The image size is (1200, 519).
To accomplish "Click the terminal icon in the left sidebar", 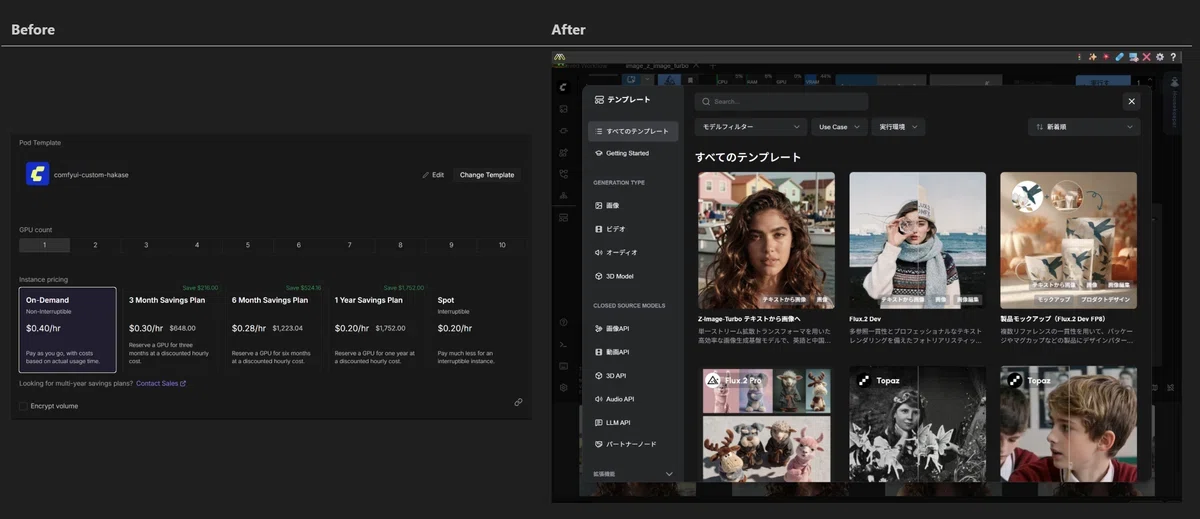I will [x=565, y=343].
